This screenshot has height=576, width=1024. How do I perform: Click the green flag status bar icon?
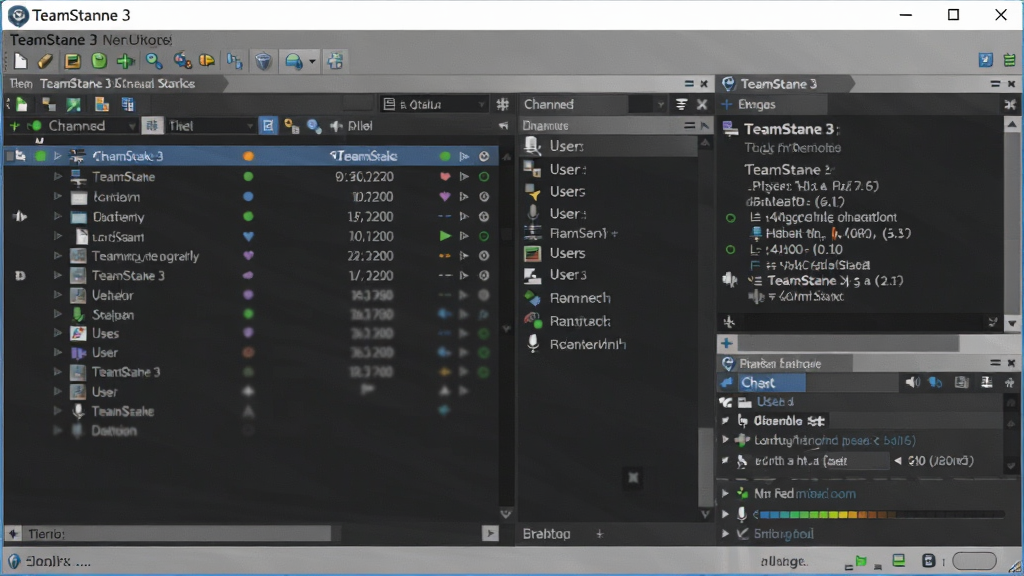pos(861,561)
